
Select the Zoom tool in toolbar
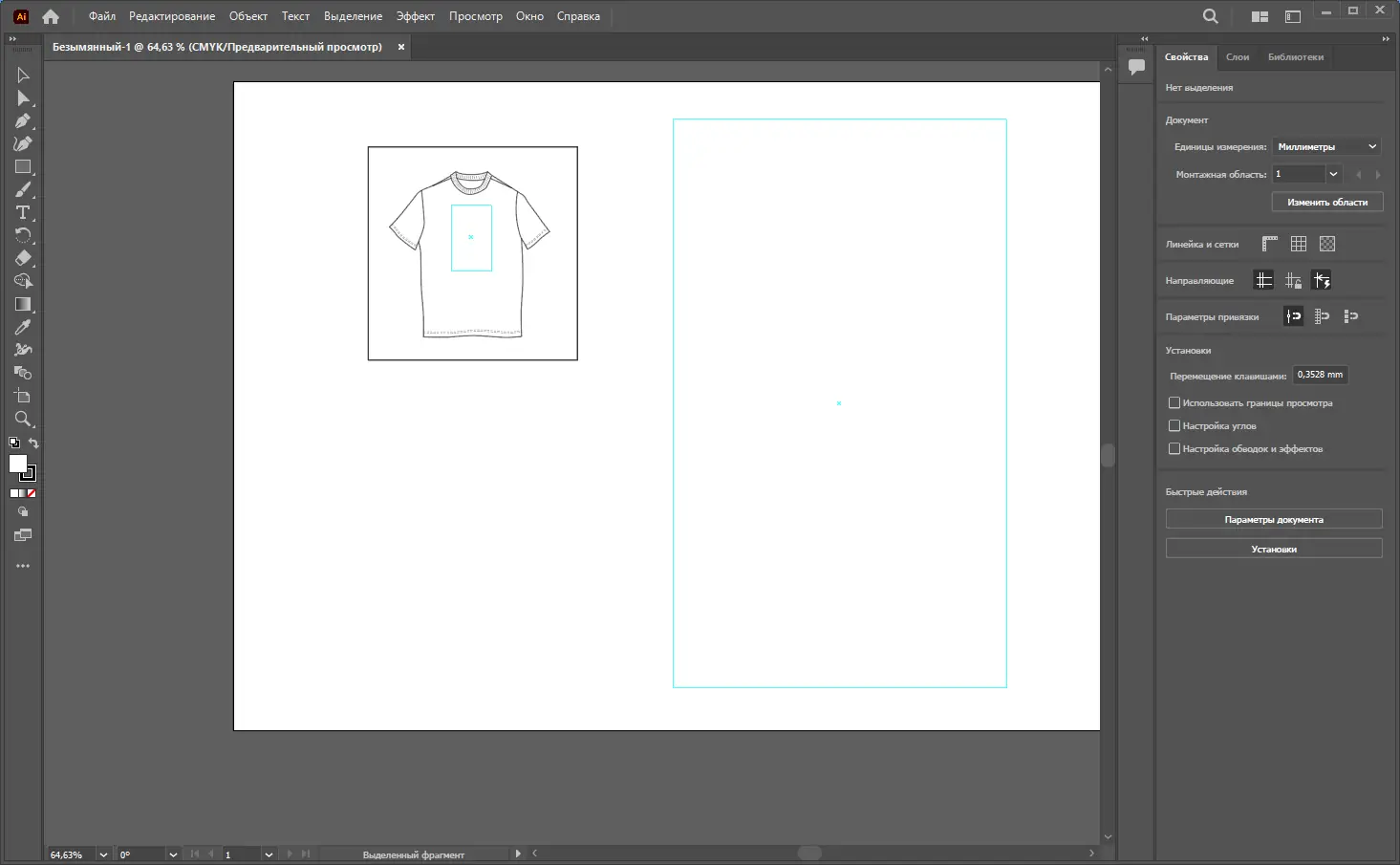point(23,419)
